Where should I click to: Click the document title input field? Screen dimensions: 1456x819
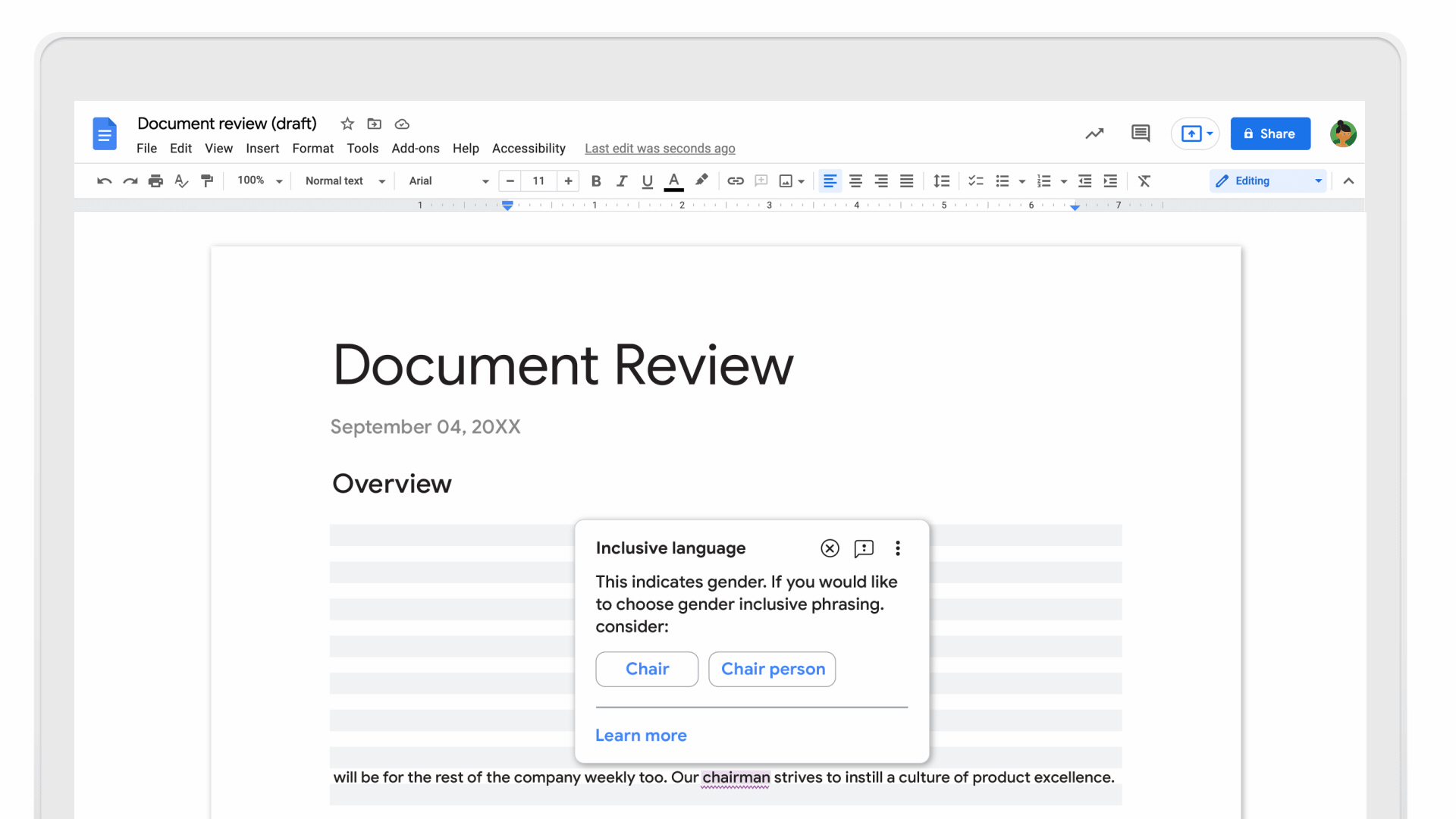(228, 123)
